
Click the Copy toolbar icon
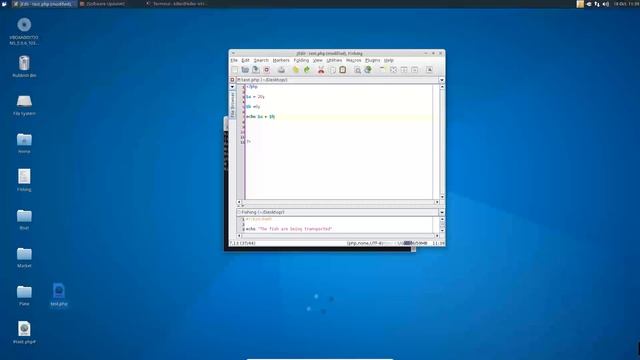[x=332, y=70]
